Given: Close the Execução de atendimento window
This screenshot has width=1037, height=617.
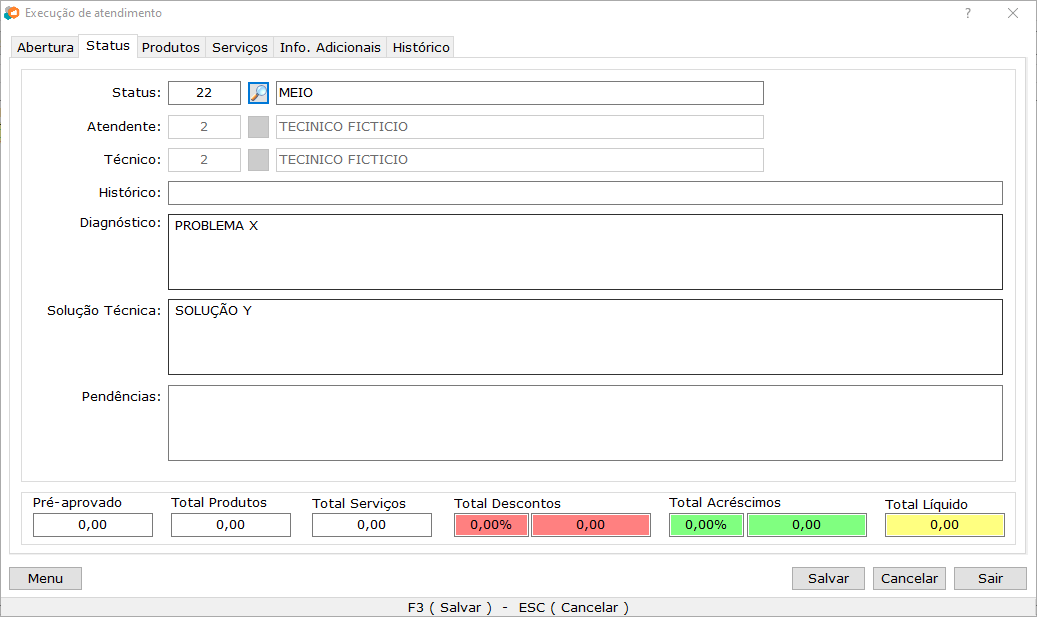Looking at the screenshot, I should coord(1013,14).
